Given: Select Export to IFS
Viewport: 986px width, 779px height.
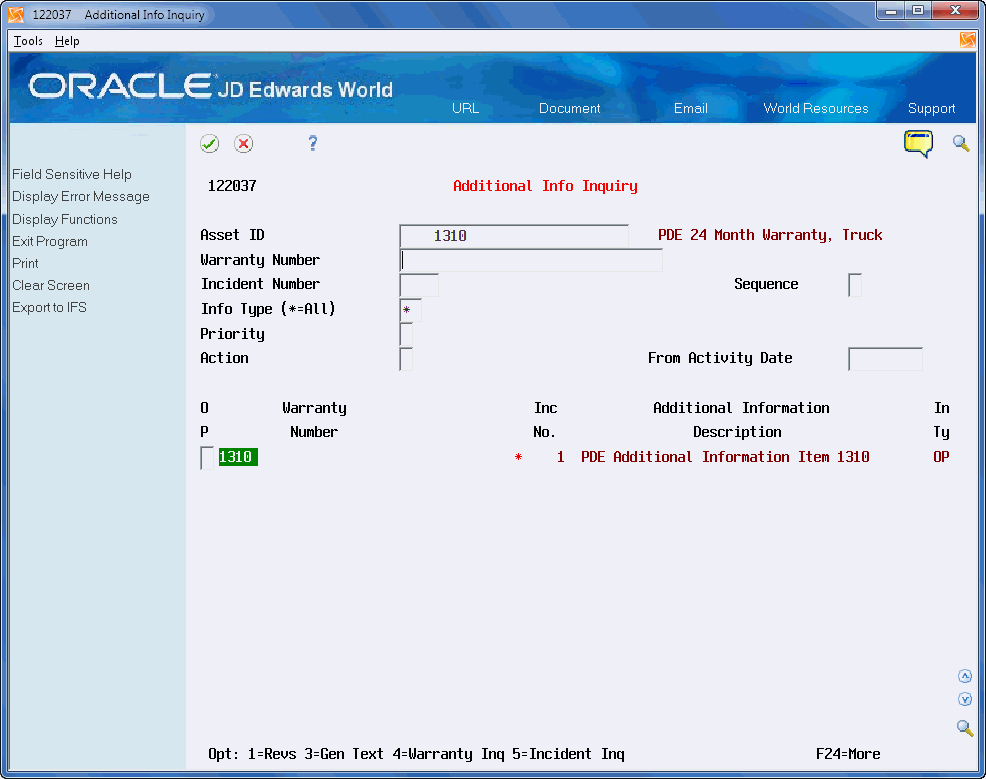Looking at the screenshot, I should tap(49, 307).
